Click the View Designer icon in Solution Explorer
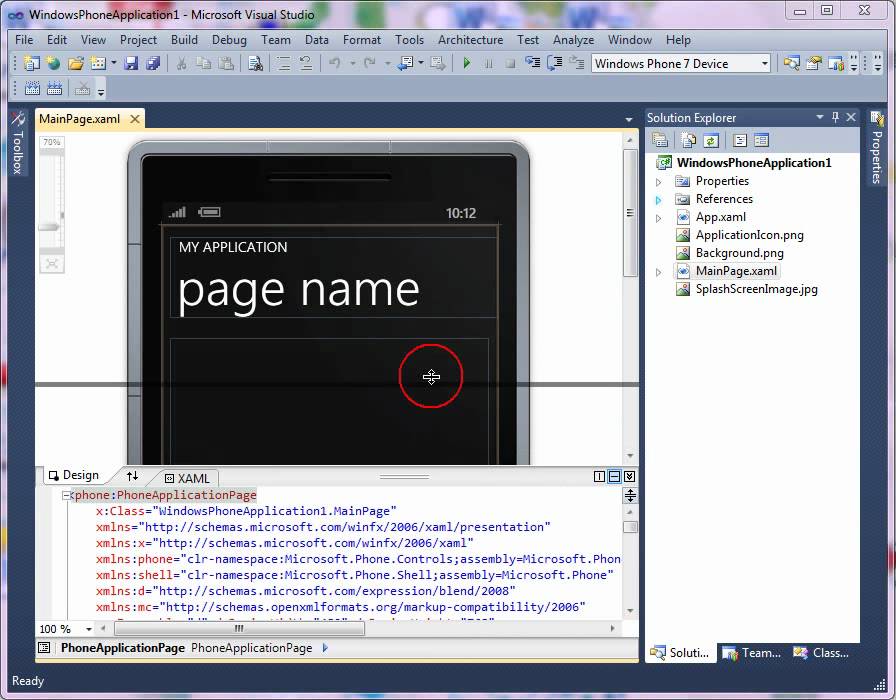 (762, 140)
